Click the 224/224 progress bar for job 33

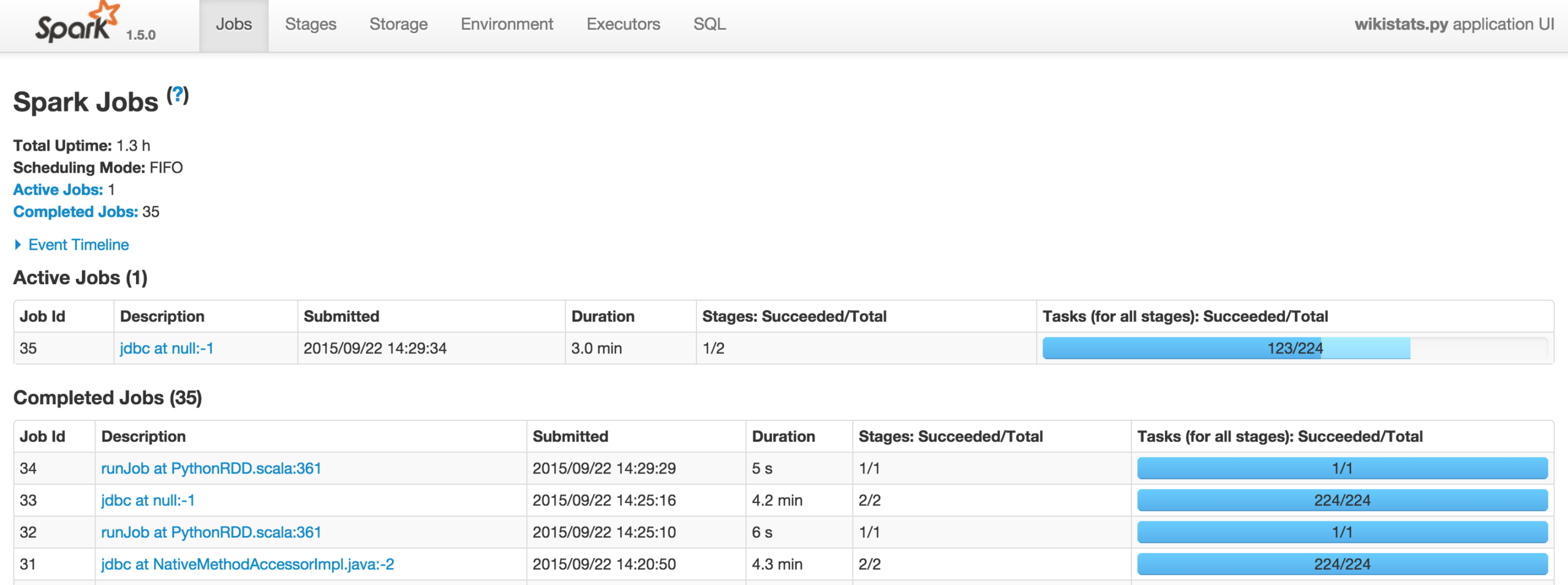pyautogui.click(x=1341, y=500)
